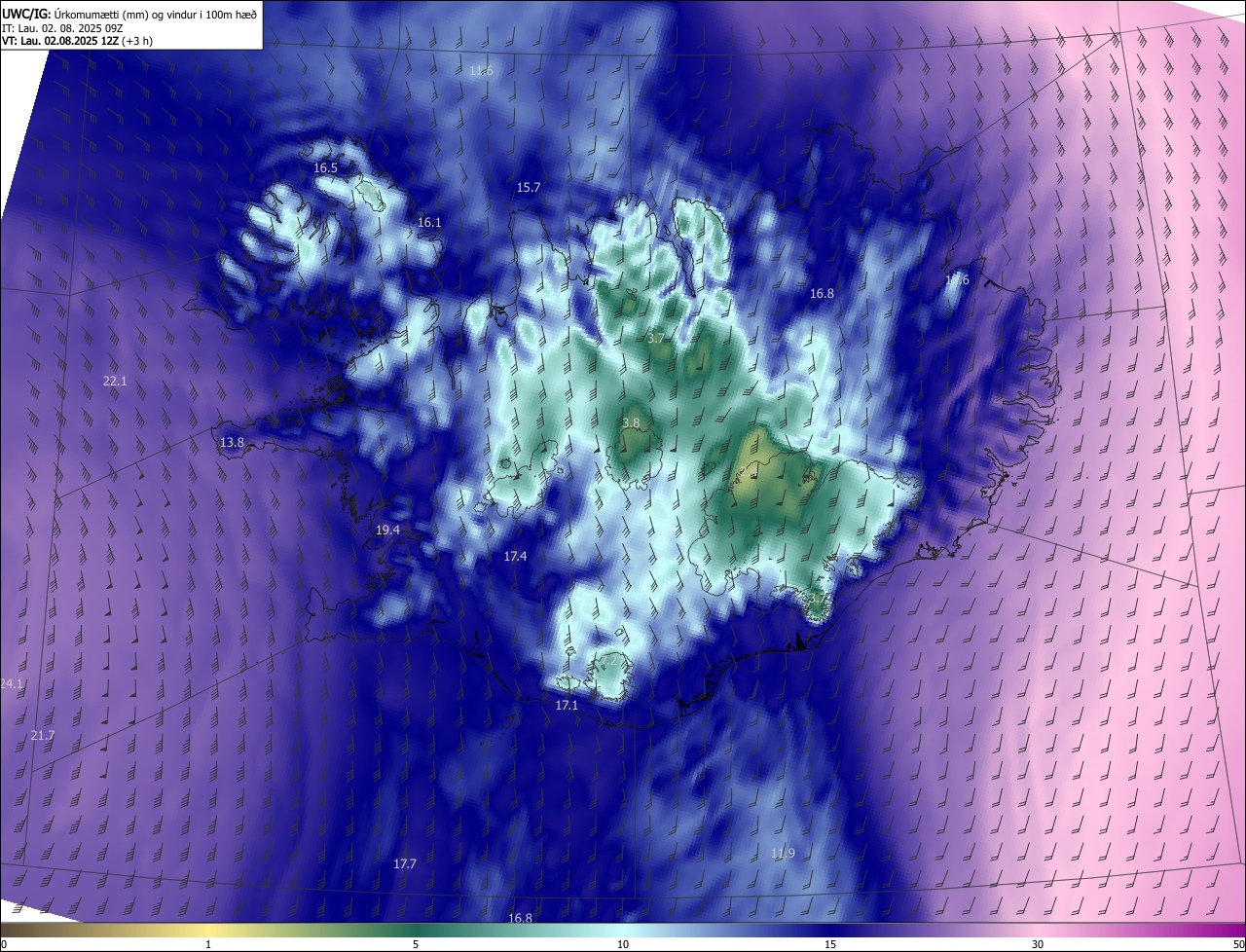This screenshot has height=952, width=1246.
Task: Click the 3.8 value label on the map
Action: (x=631, y=423)
